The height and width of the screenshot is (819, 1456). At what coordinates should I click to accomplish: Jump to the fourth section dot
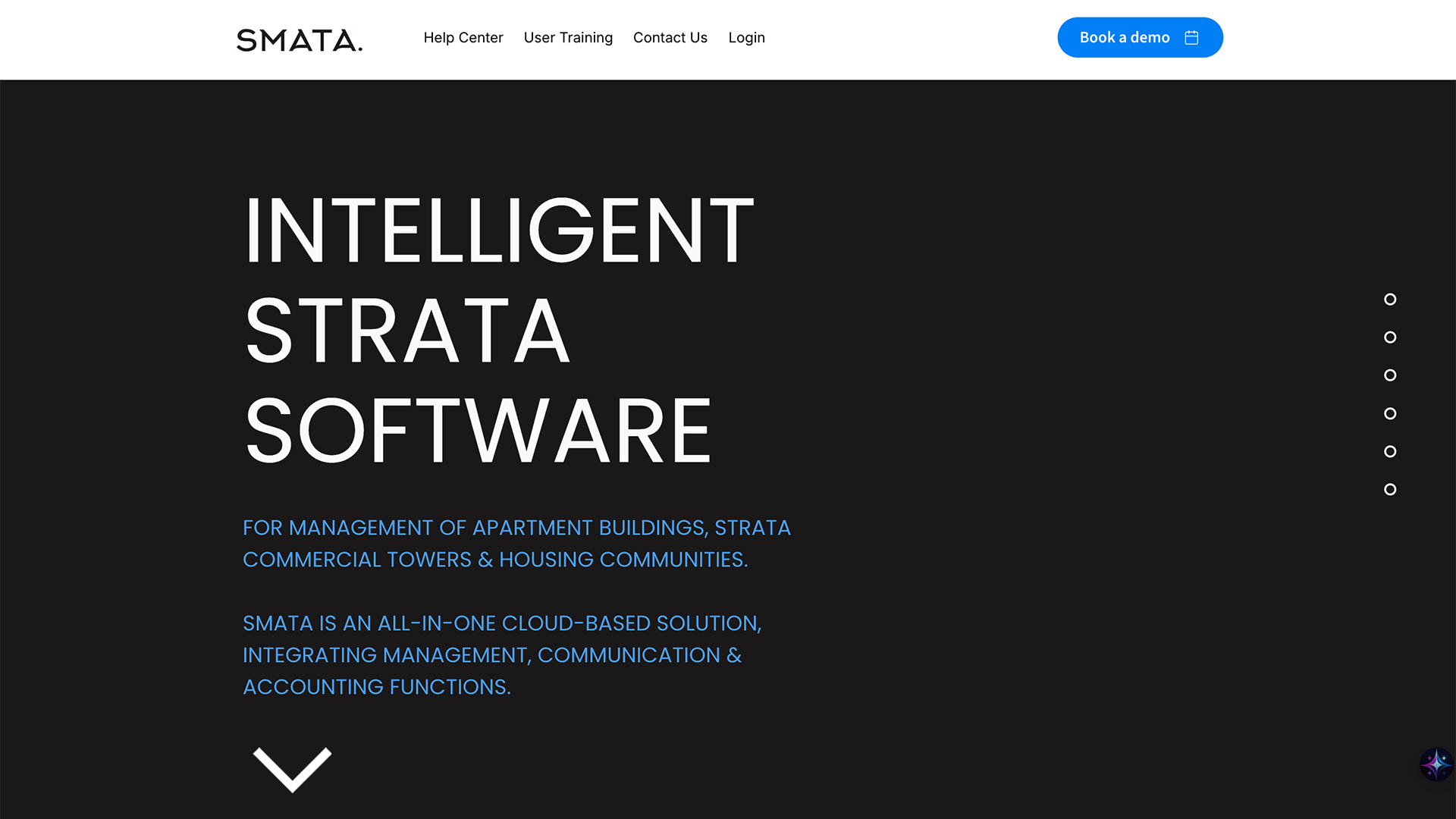pyautogui.click(x=1390, y=413)
